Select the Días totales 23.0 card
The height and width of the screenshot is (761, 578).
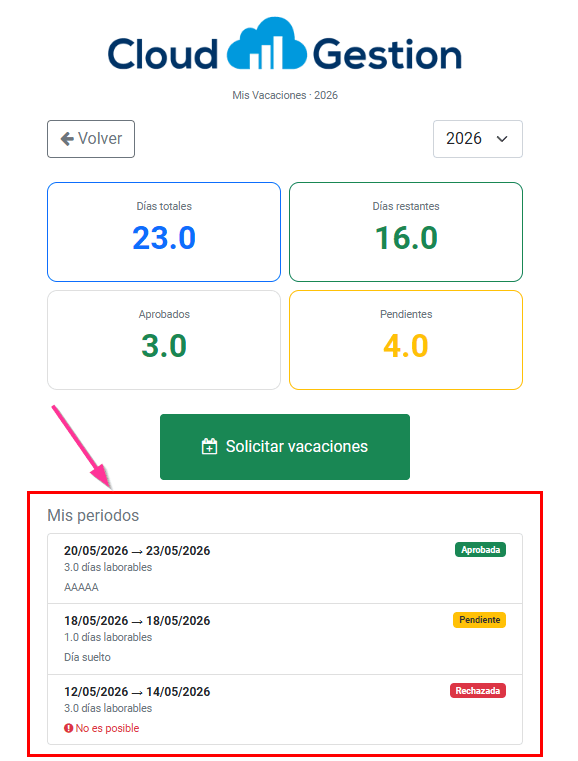(x=164, y=232)
